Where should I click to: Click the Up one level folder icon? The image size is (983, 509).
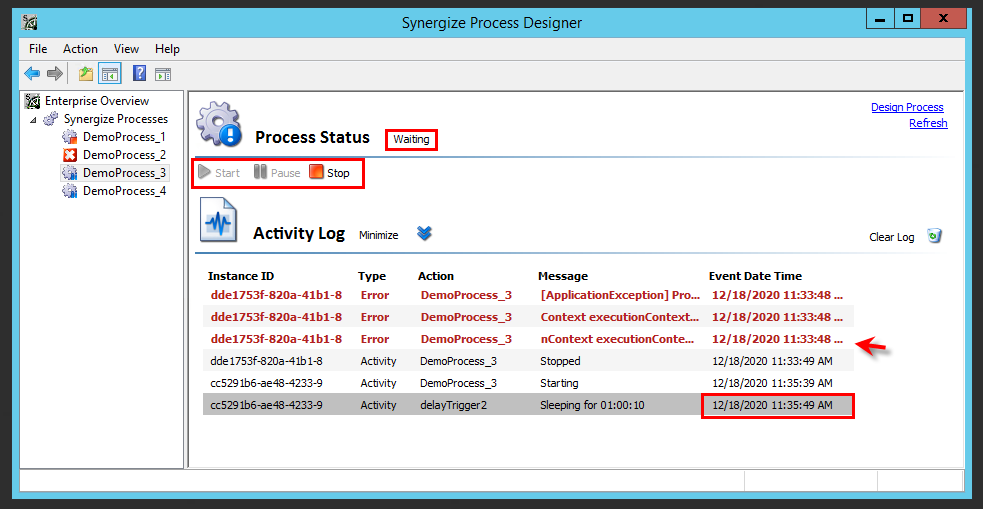point(86,74)
